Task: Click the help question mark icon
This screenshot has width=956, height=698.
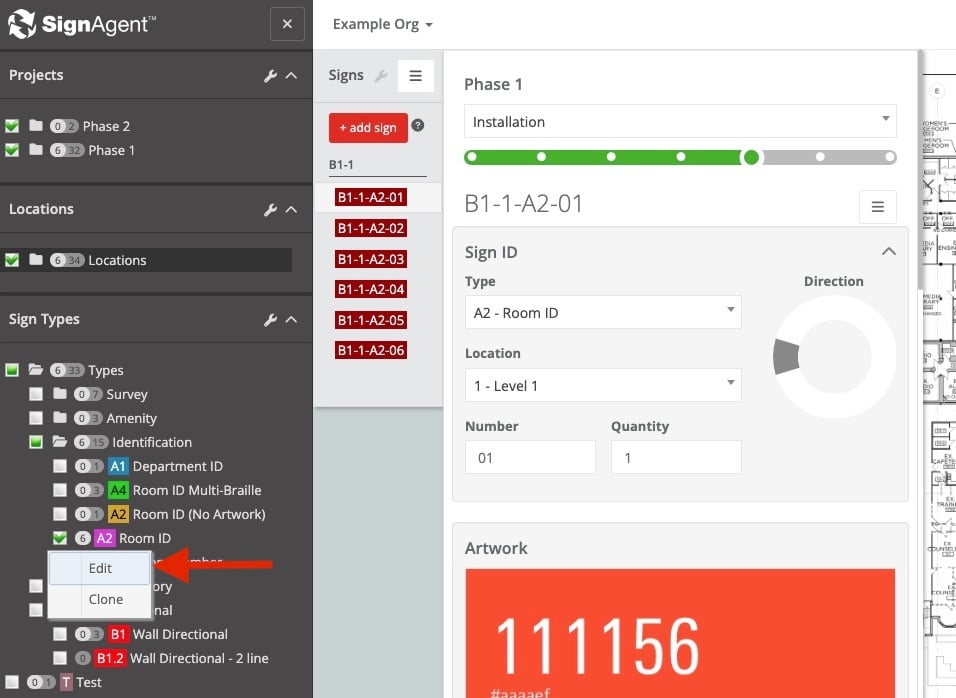Action: (418, 126)
